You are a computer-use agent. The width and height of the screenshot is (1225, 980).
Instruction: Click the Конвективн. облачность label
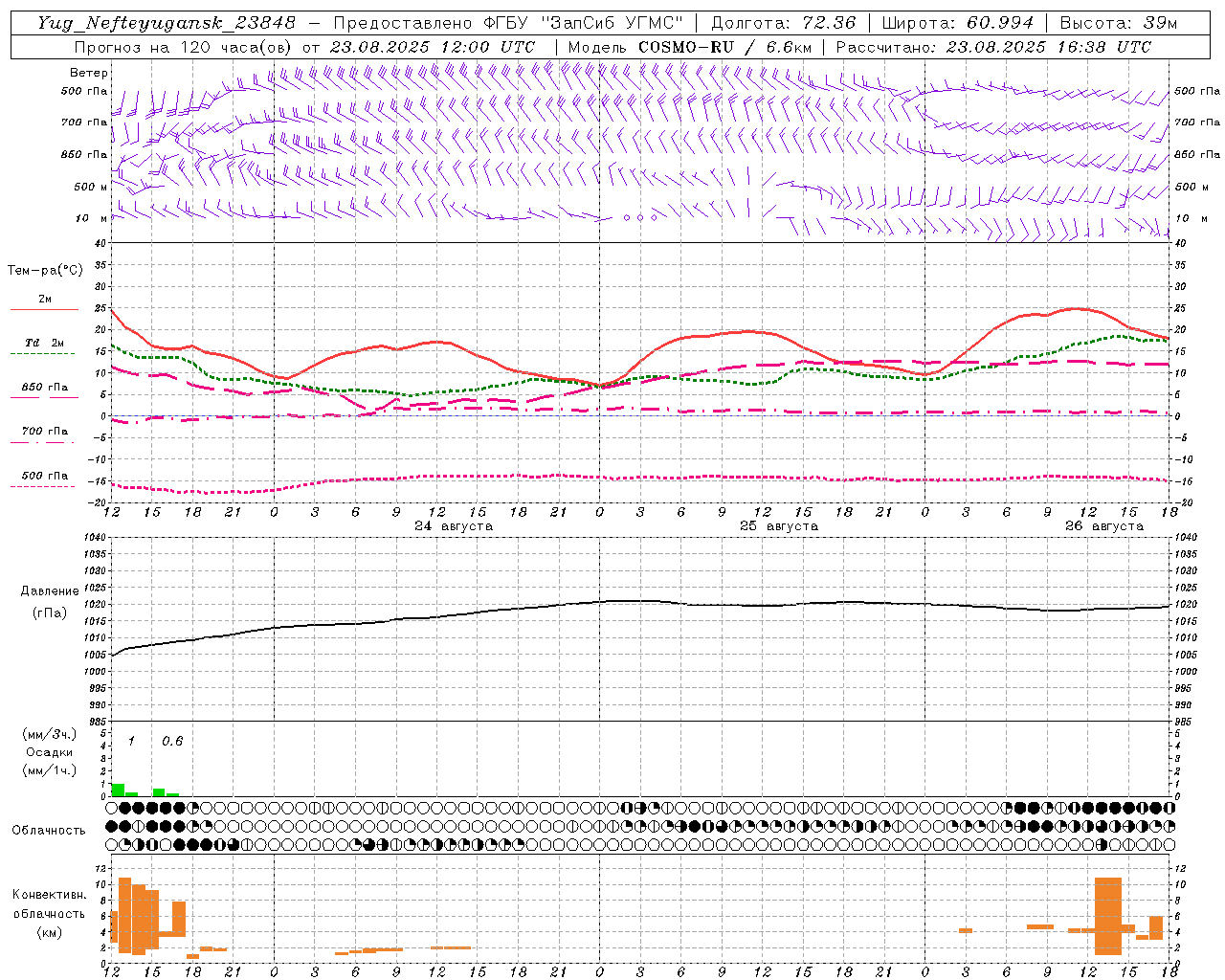point(49,903)
